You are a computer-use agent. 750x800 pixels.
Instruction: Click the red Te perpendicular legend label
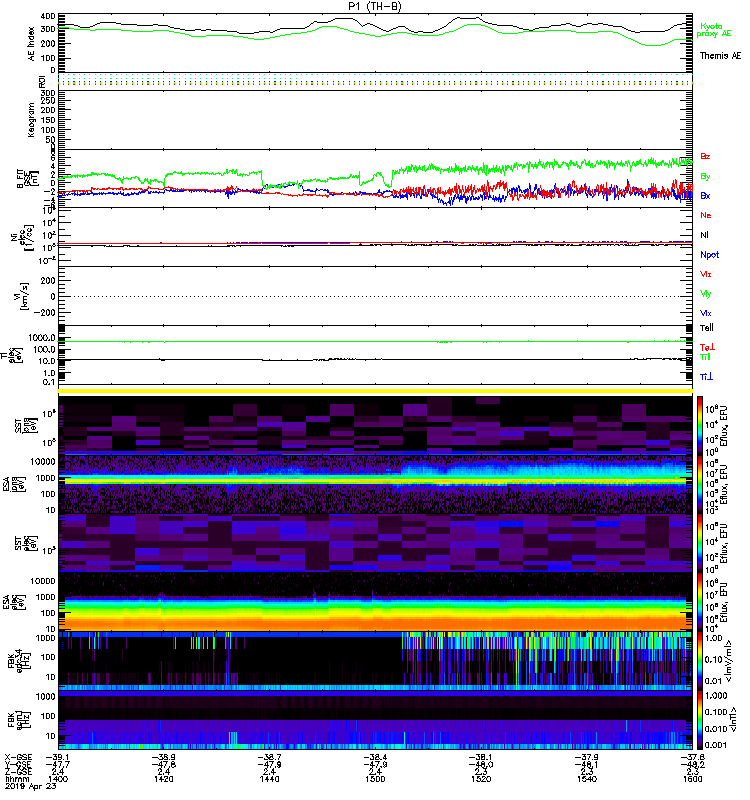point(707,347)
